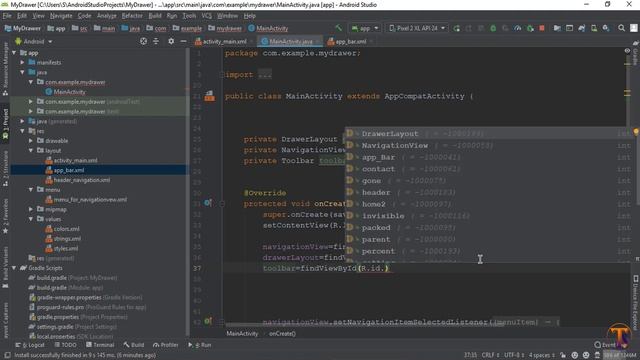Expand the manifests folder
The image size is (640, 360).
[22, 62]
